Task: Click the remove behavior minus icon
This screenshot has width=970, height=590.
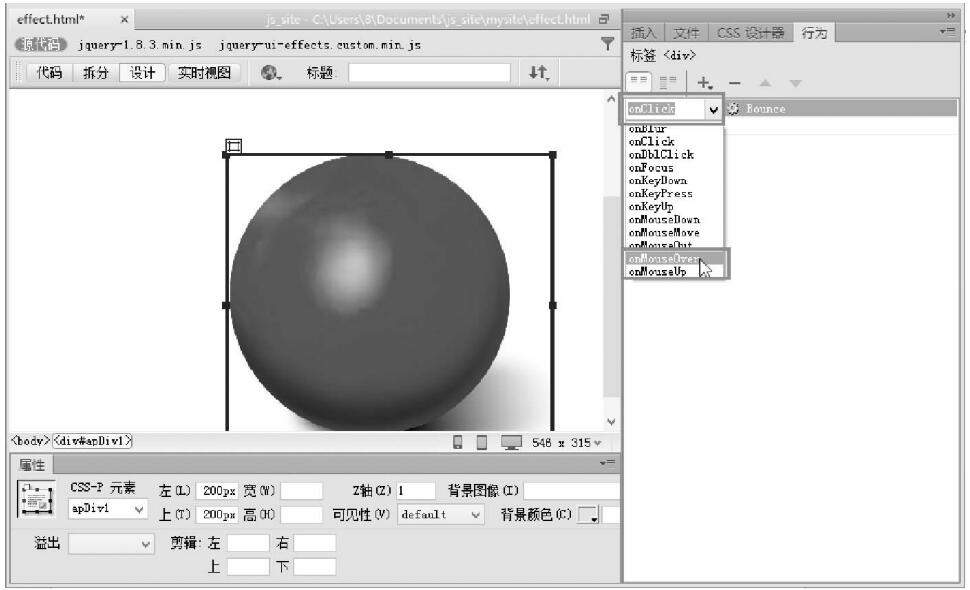Action: tap(733, 83)
